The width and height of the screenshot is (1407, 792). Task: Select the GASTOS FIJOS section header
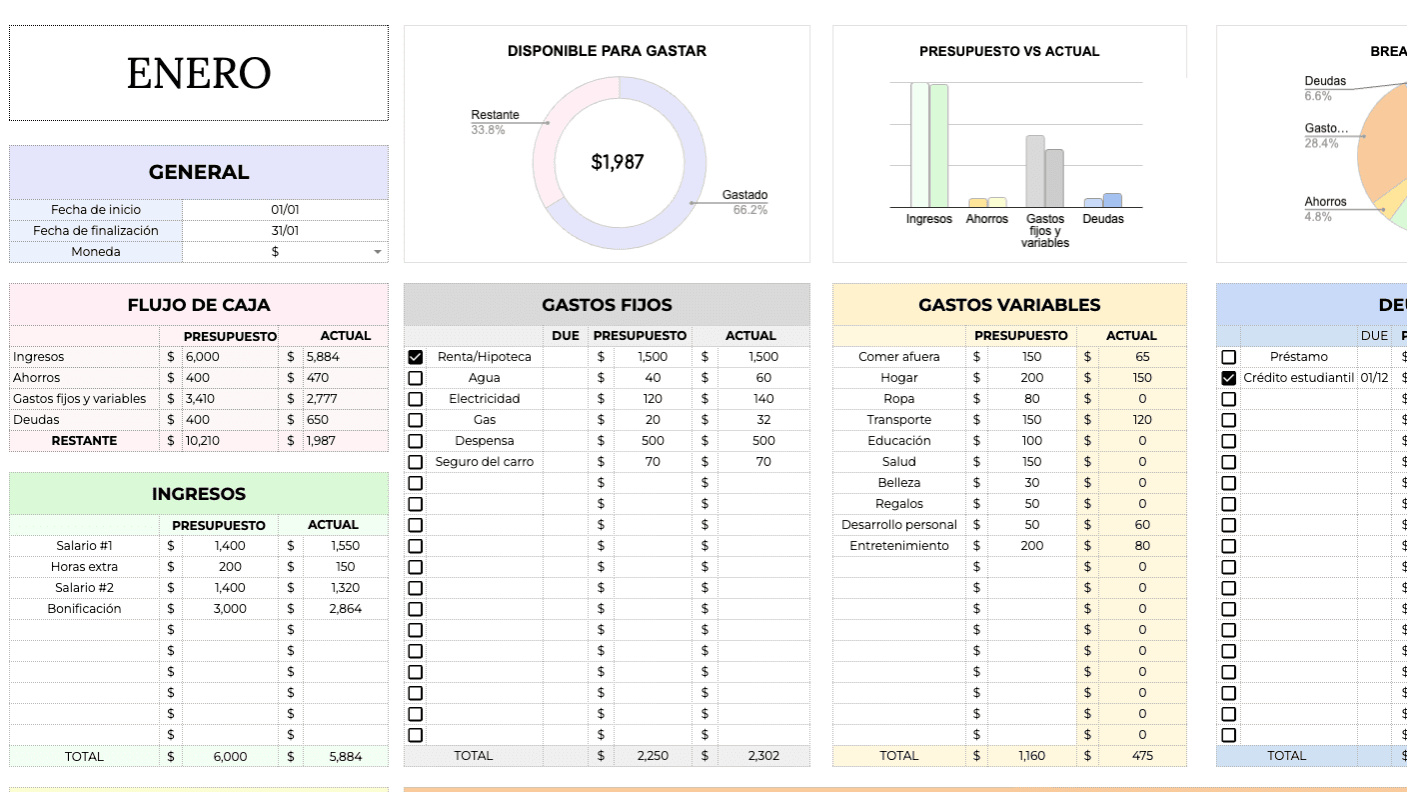[x=607, y=305]
